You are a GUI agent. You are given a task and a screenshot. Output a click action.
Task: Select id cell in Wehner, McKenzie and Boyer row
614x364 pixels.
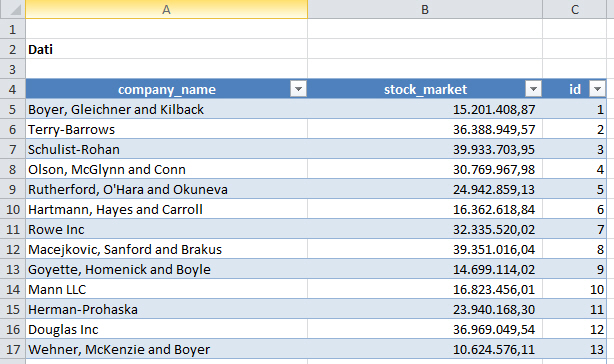pos(574,349)
